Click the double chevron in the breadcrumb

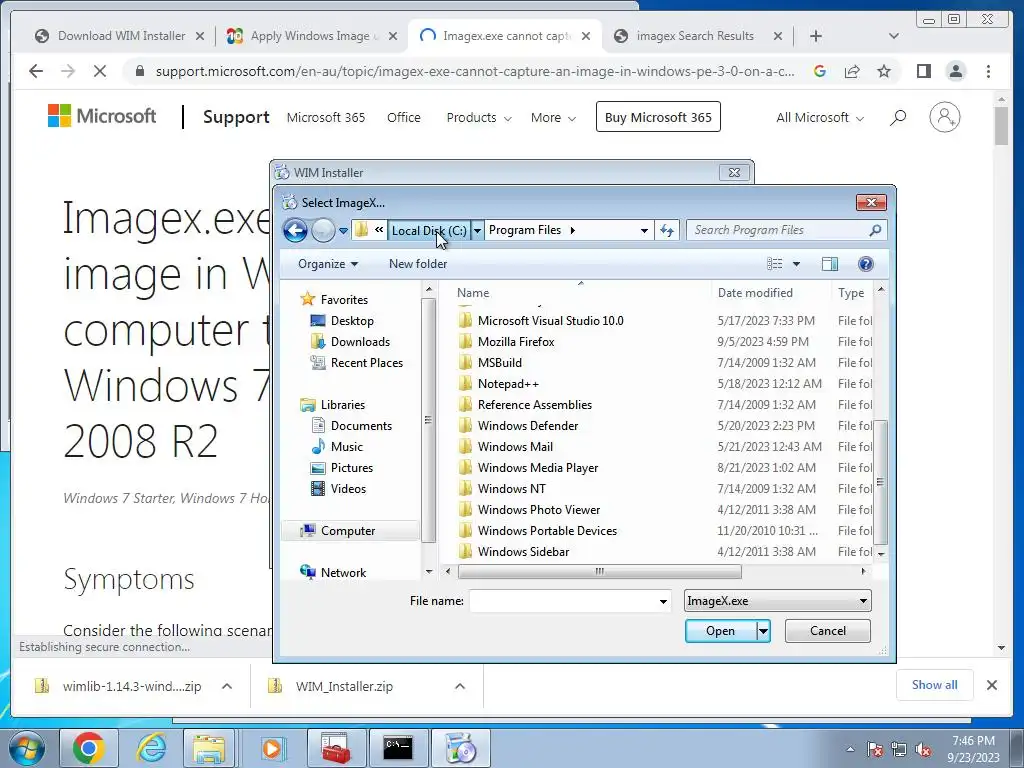379,230
